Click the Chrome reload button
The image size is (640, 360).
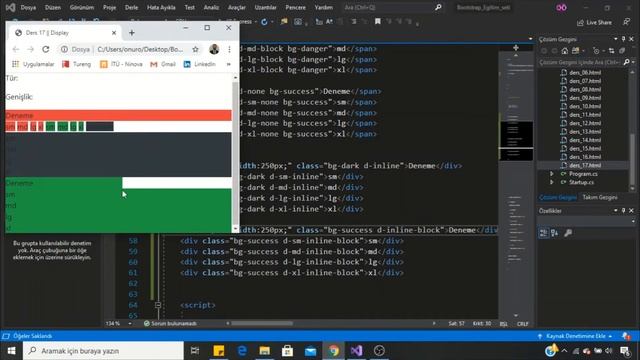point(46,49)
